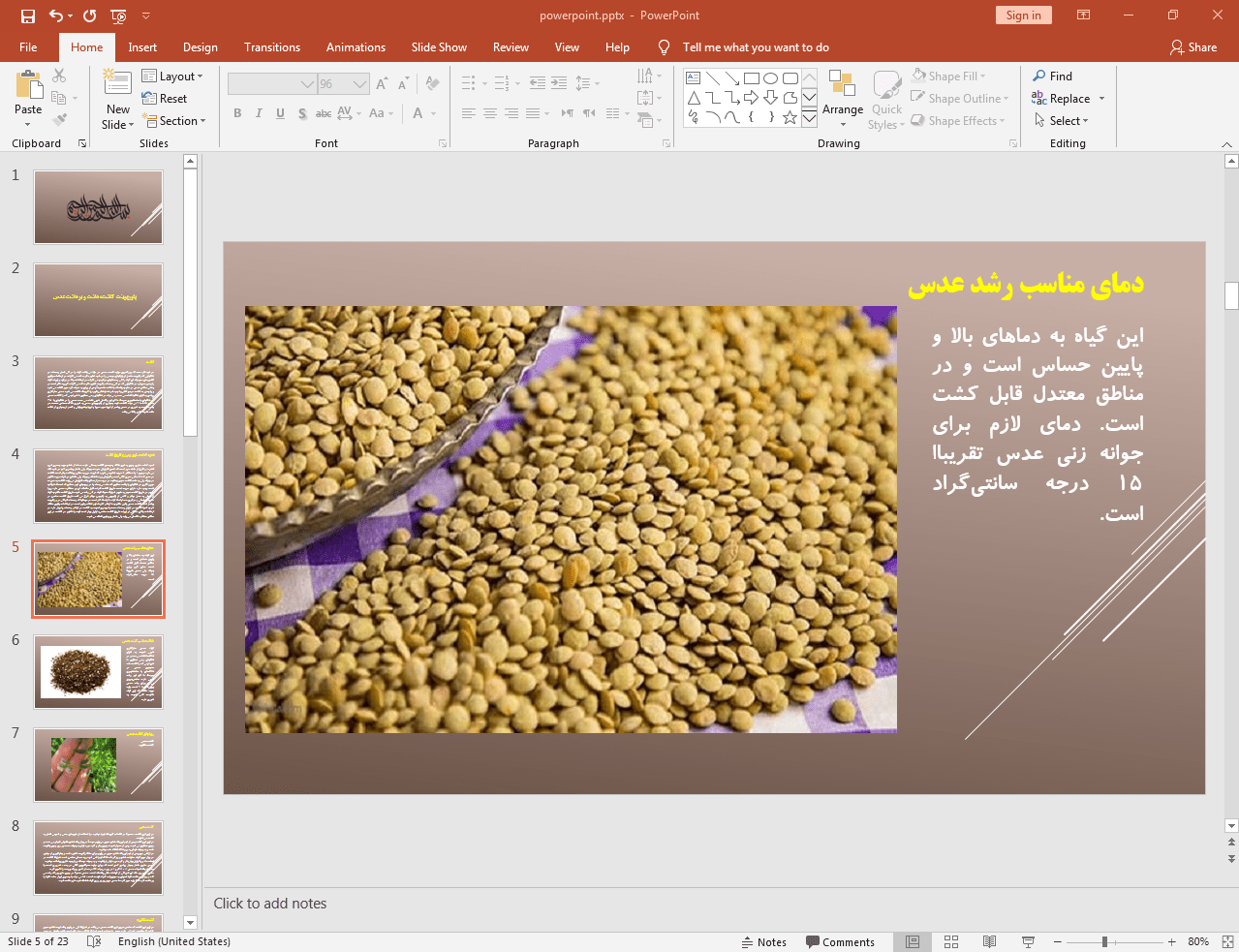Image resolution: width=1239 pixels, height=952 pixels.
Task: Start presentation from beginning icon
Action: click(118, 15)
